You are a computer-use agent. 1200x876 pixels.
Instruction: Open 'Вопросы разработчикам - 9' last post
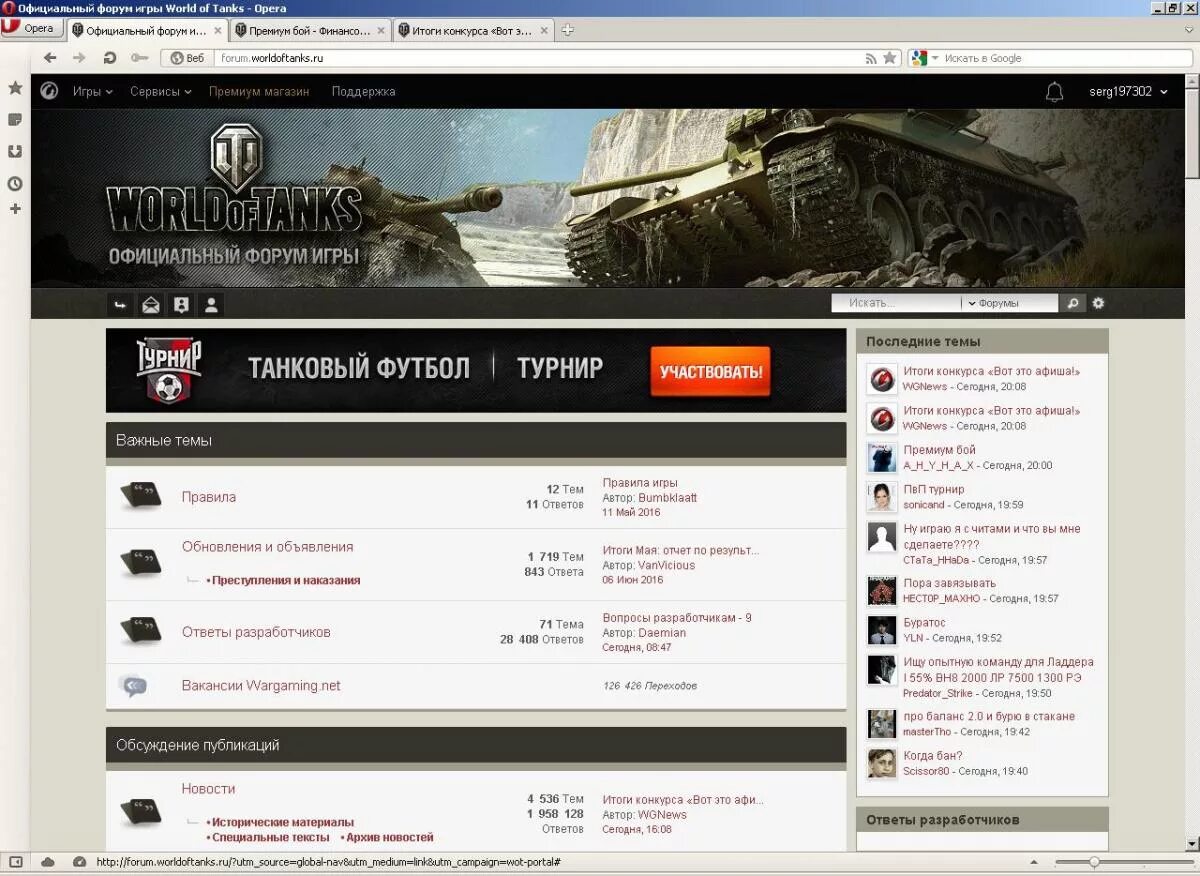click(x=677, y=618)
